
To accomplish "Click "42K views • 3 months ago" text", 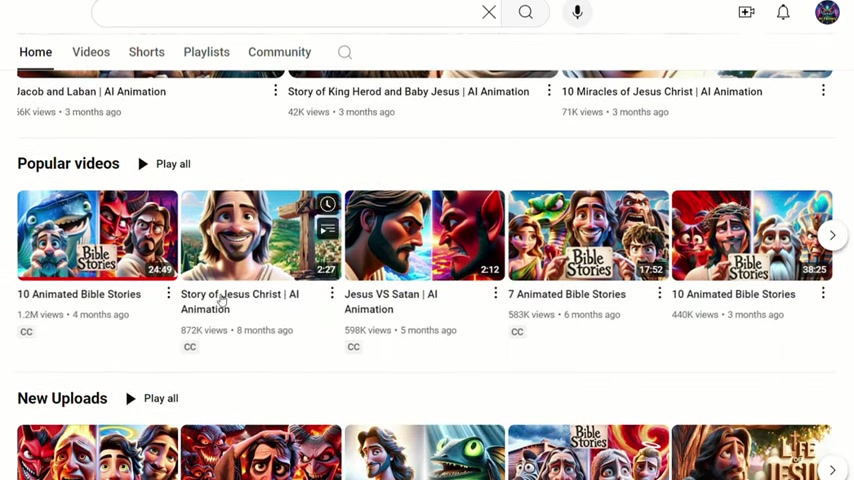I will coord(341,112).
